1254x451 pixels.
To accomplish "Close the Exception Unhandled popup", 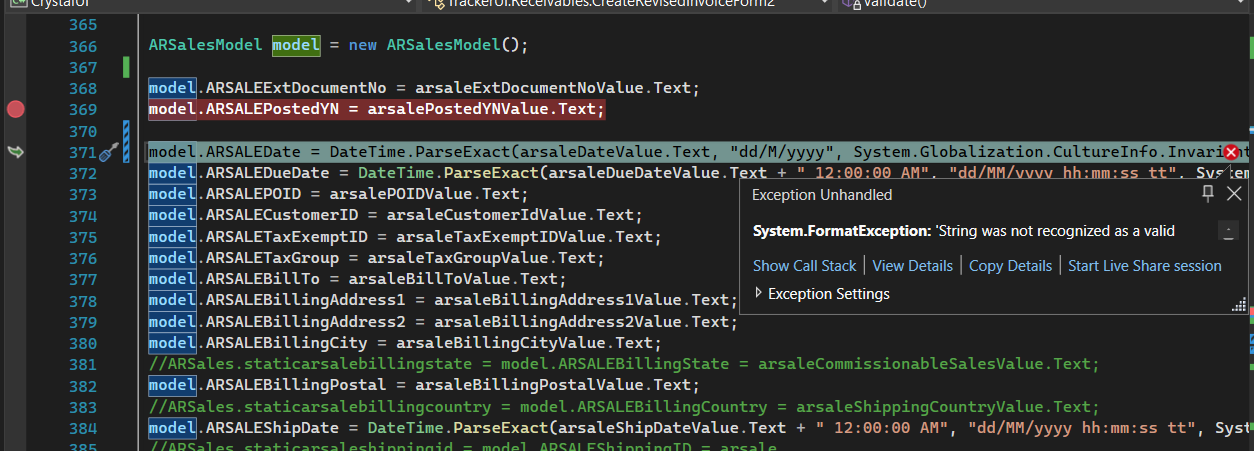I will pos(1234,193).
